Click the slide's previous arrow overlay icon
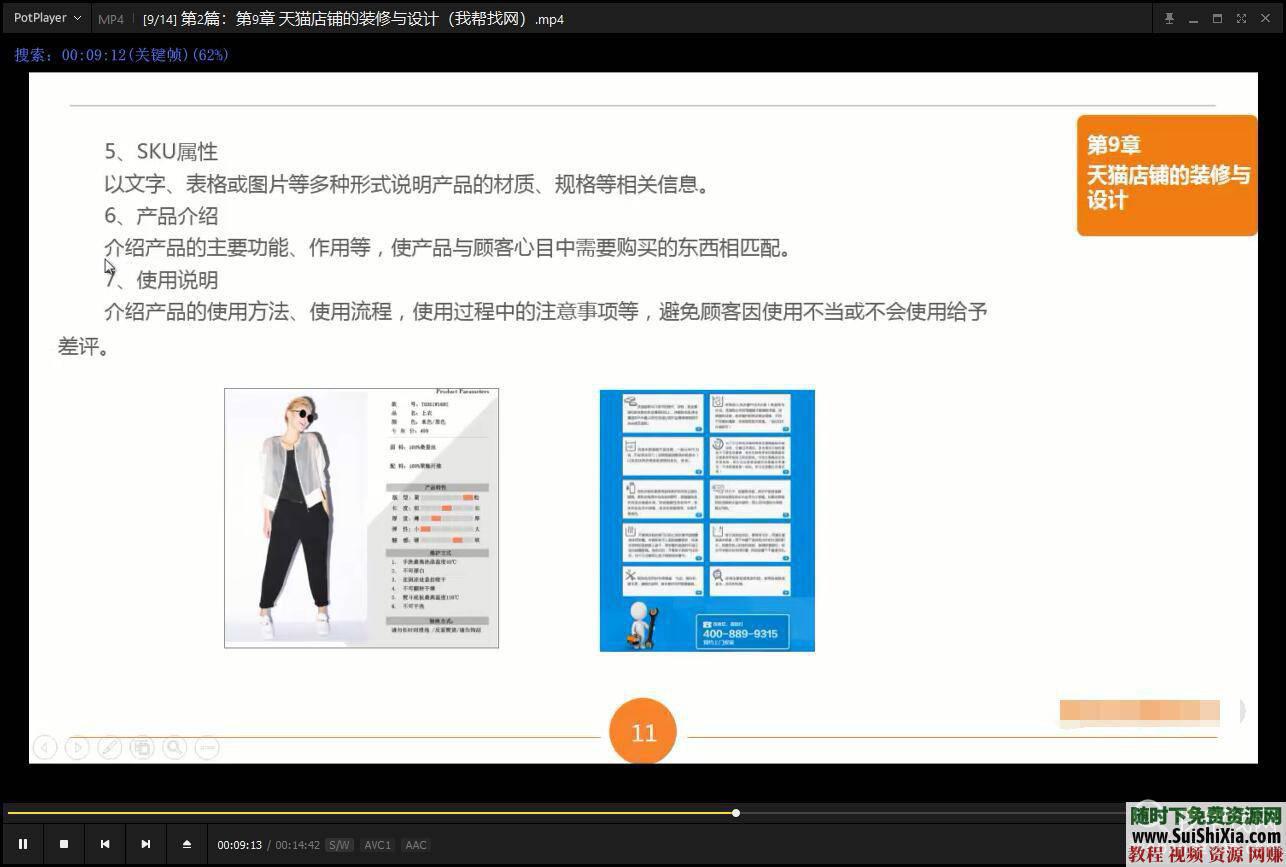 (x=45, y=747)
